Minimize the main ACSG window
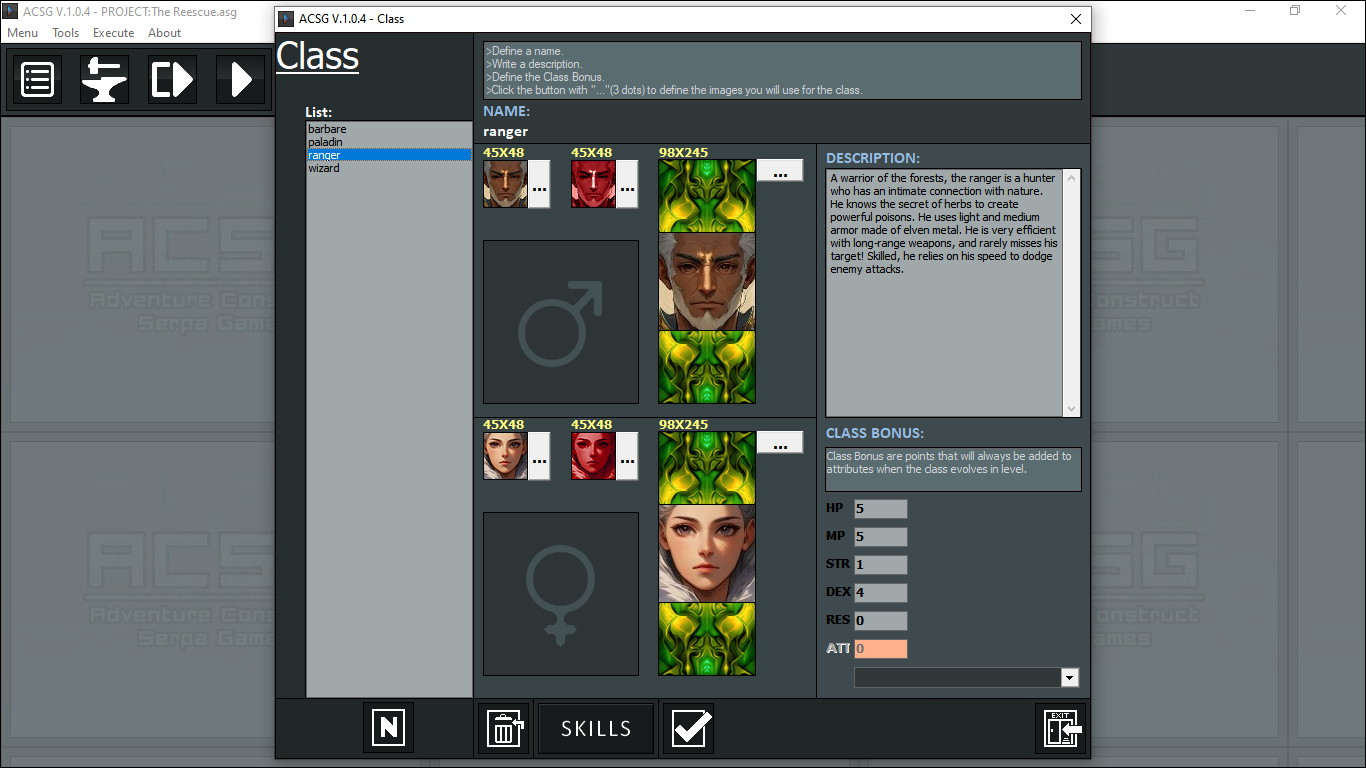The image size is (1366, 768). pos(1250,11)
